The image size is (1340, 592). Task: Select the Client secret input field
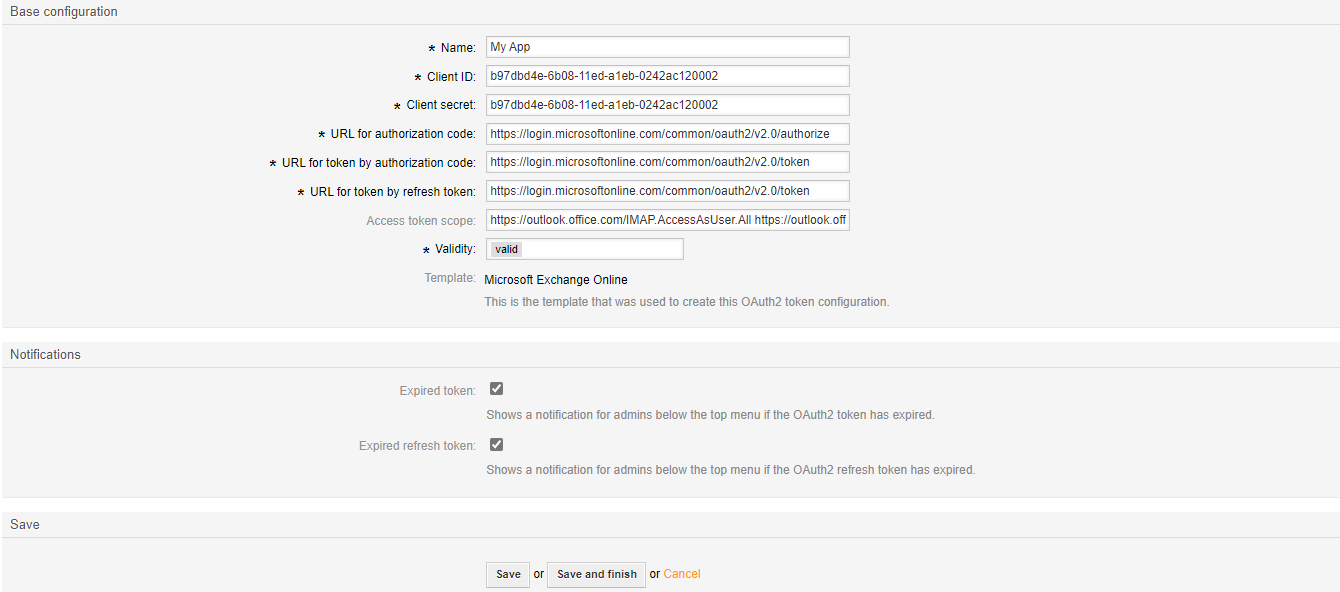[x=667, y=104]
